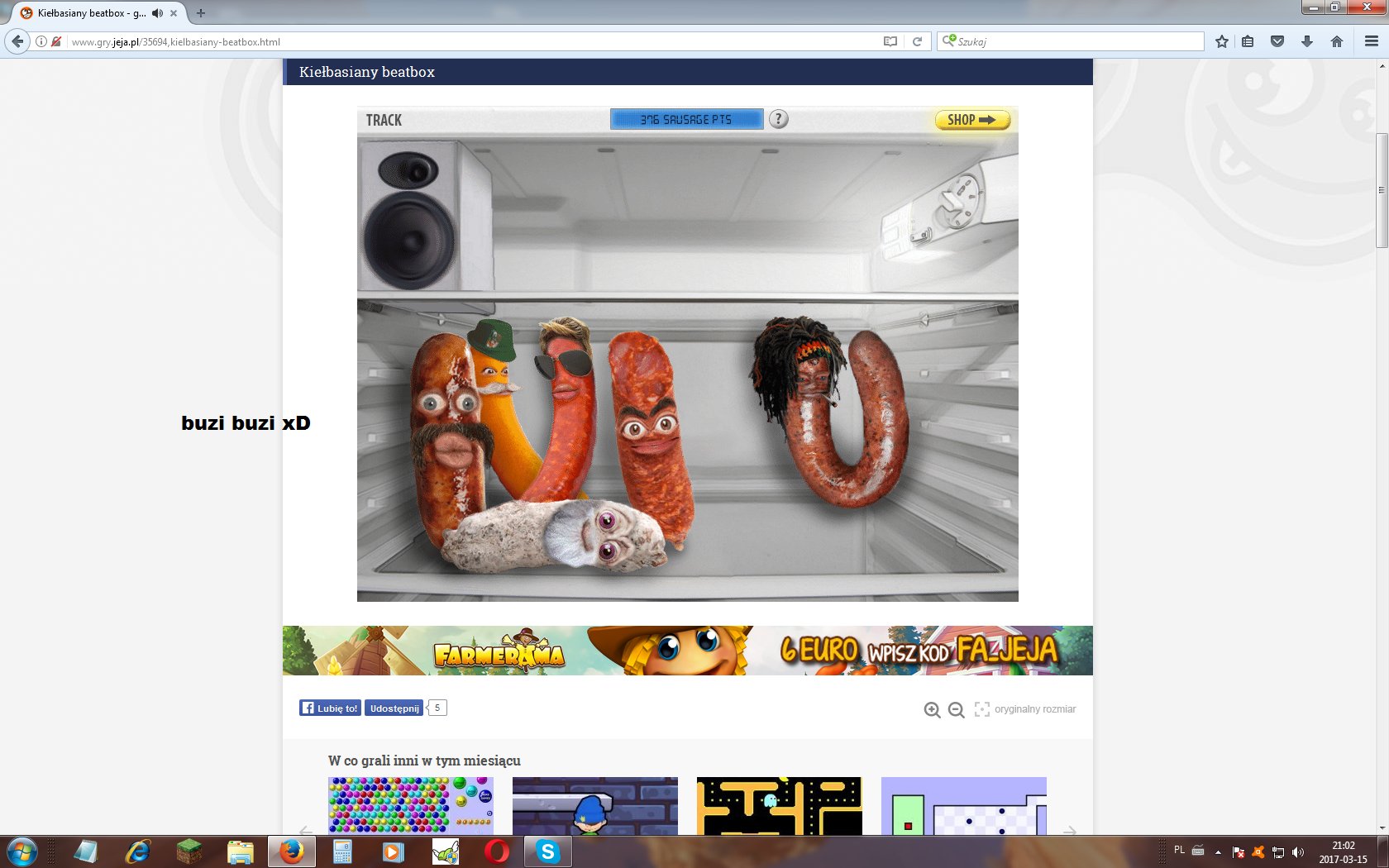The image size is (1389, 868).
Task: Open the Firefox hamburger menu
Action: (x=1372, y=41)
